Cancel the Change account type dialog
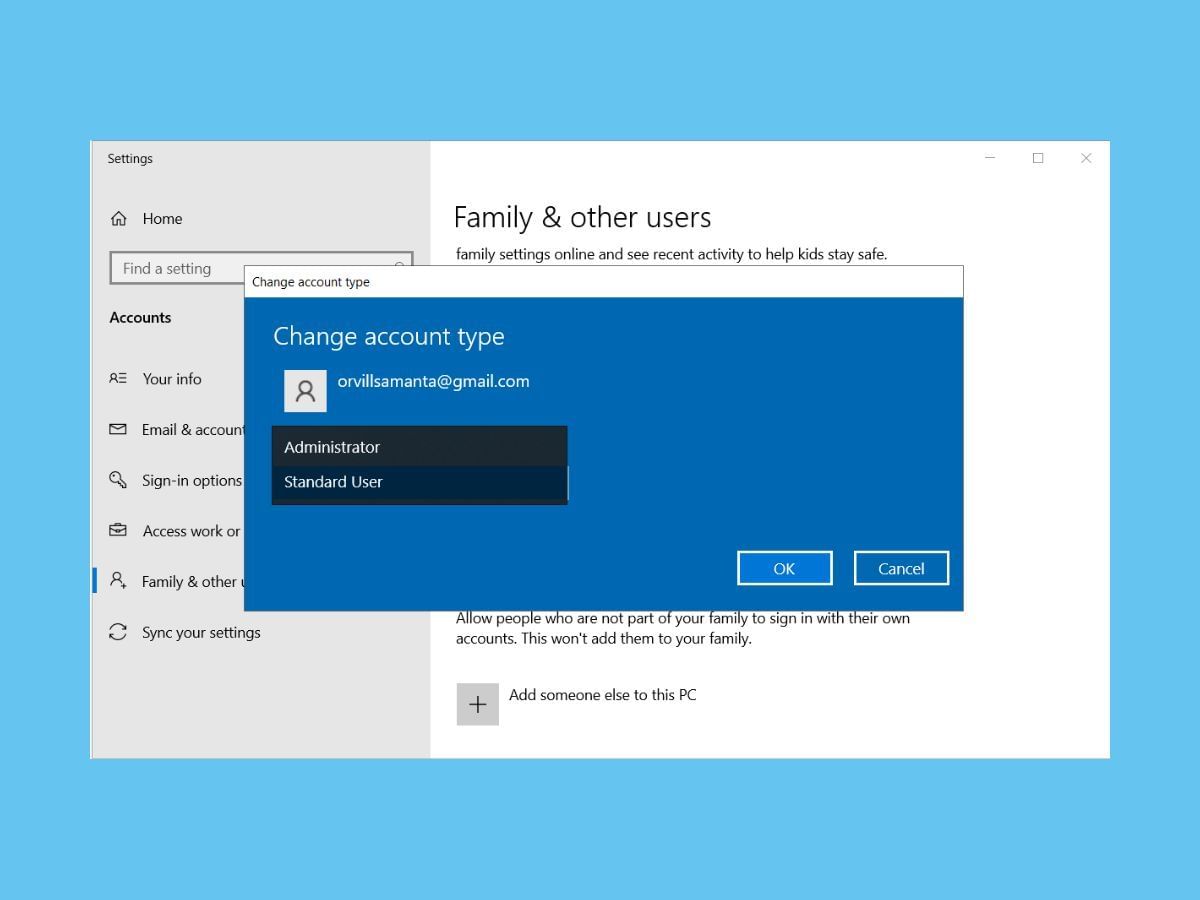This screenshot has height=900, width=1200. coord(901,567)
